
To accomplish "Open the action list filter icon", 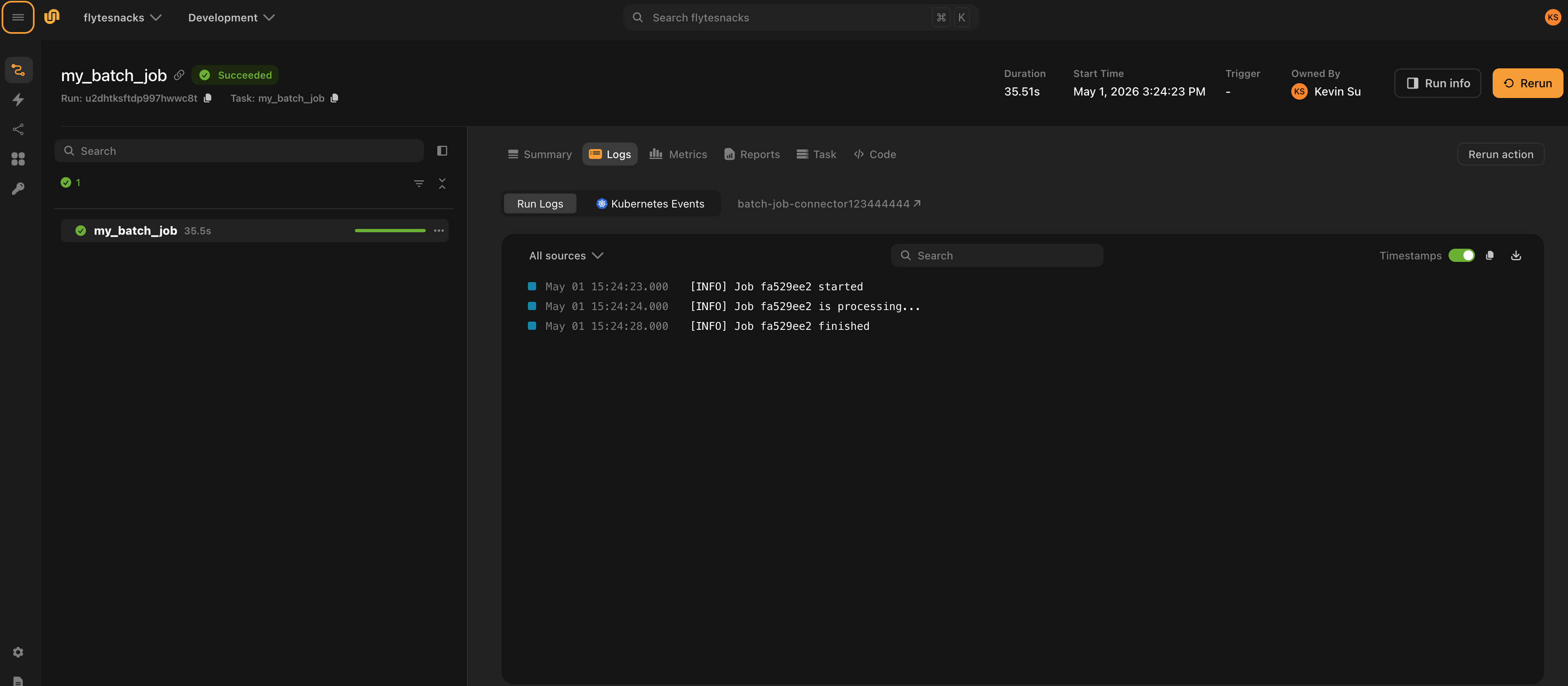I will [x=419, y=183].
